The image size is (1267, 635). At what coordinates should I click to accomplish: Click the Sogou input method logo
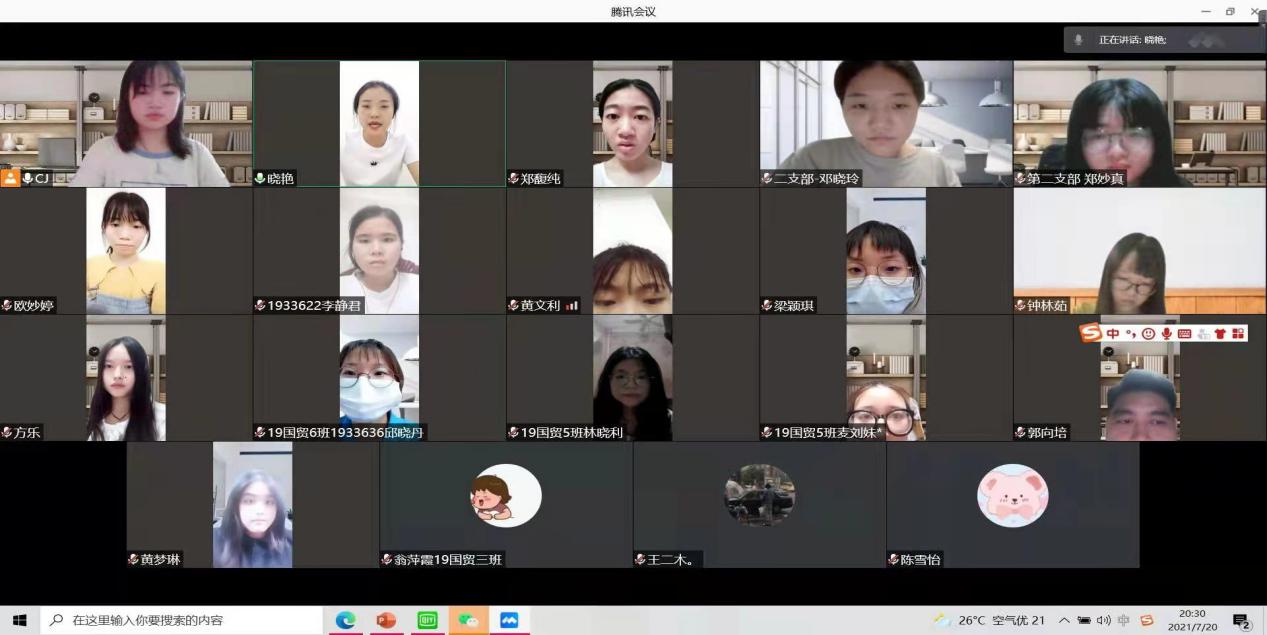[x=1090, y=333]
